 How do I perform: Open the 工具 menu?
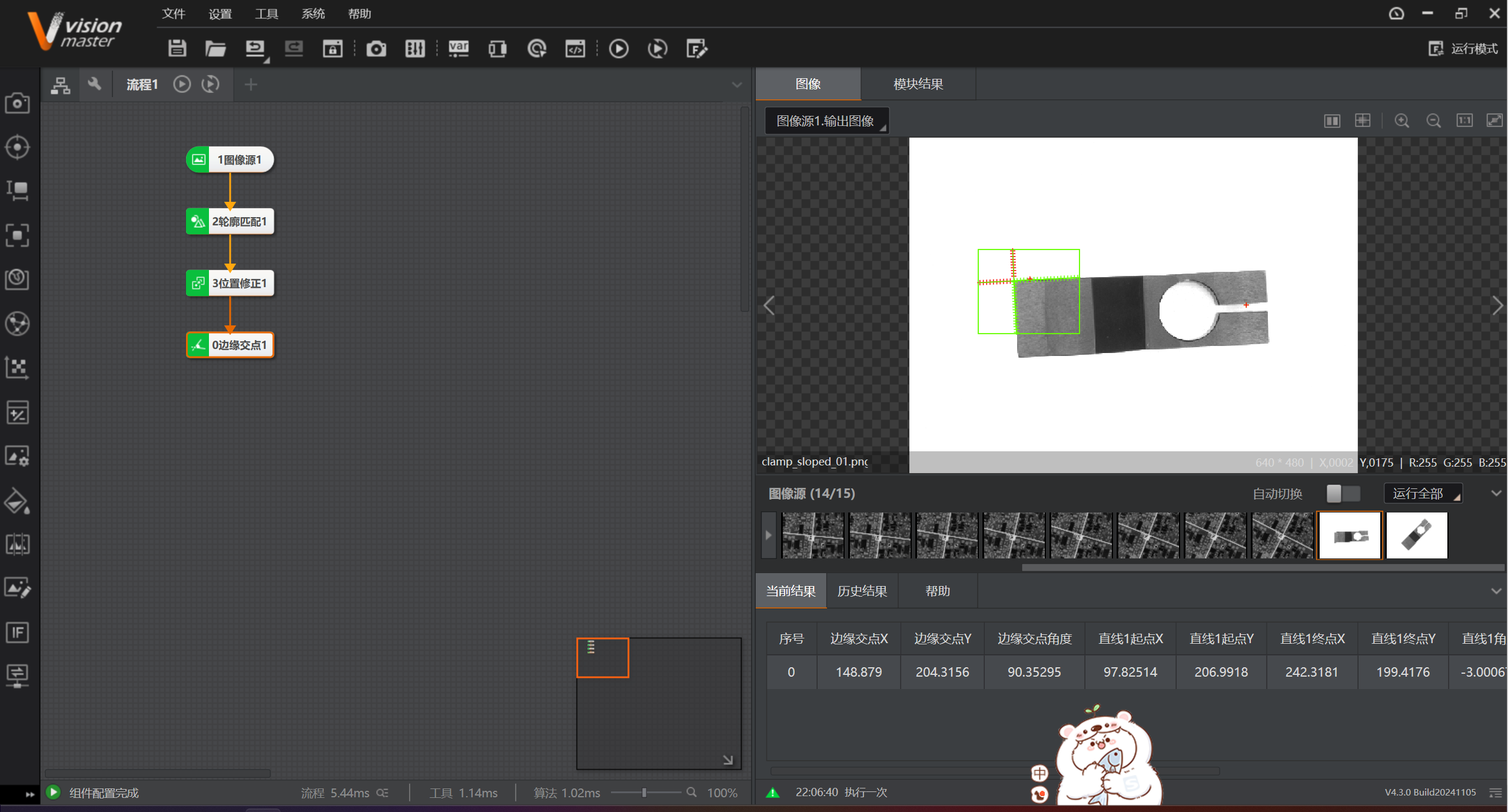click(266, 14)
